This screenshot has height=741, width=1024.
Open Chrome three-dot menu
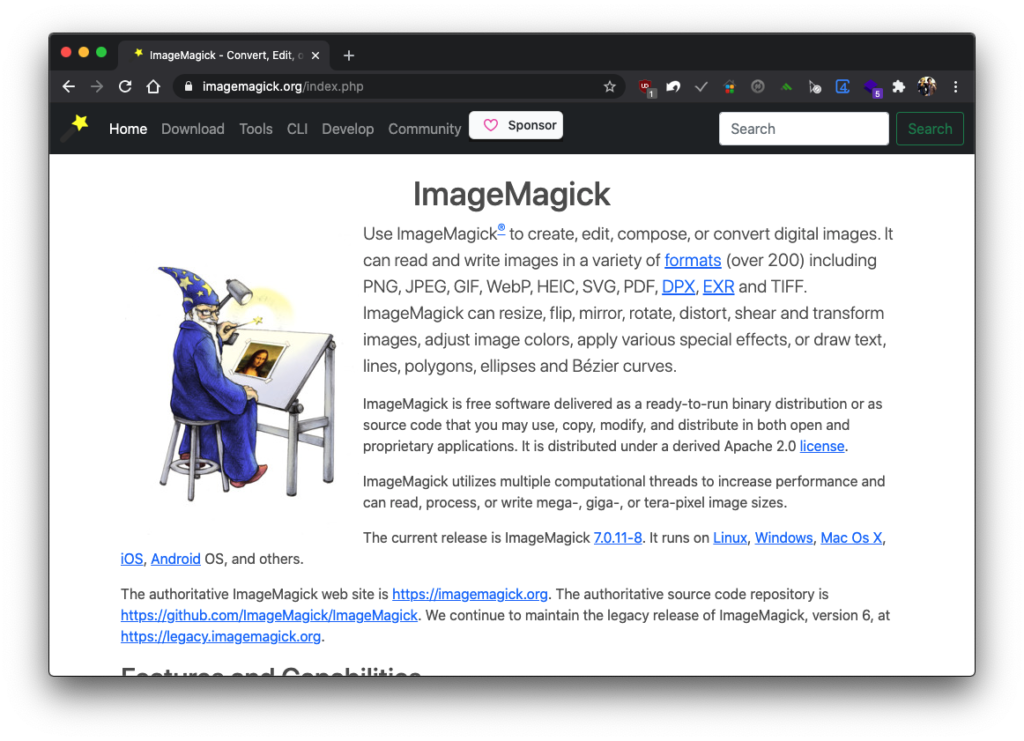[955, 87]
